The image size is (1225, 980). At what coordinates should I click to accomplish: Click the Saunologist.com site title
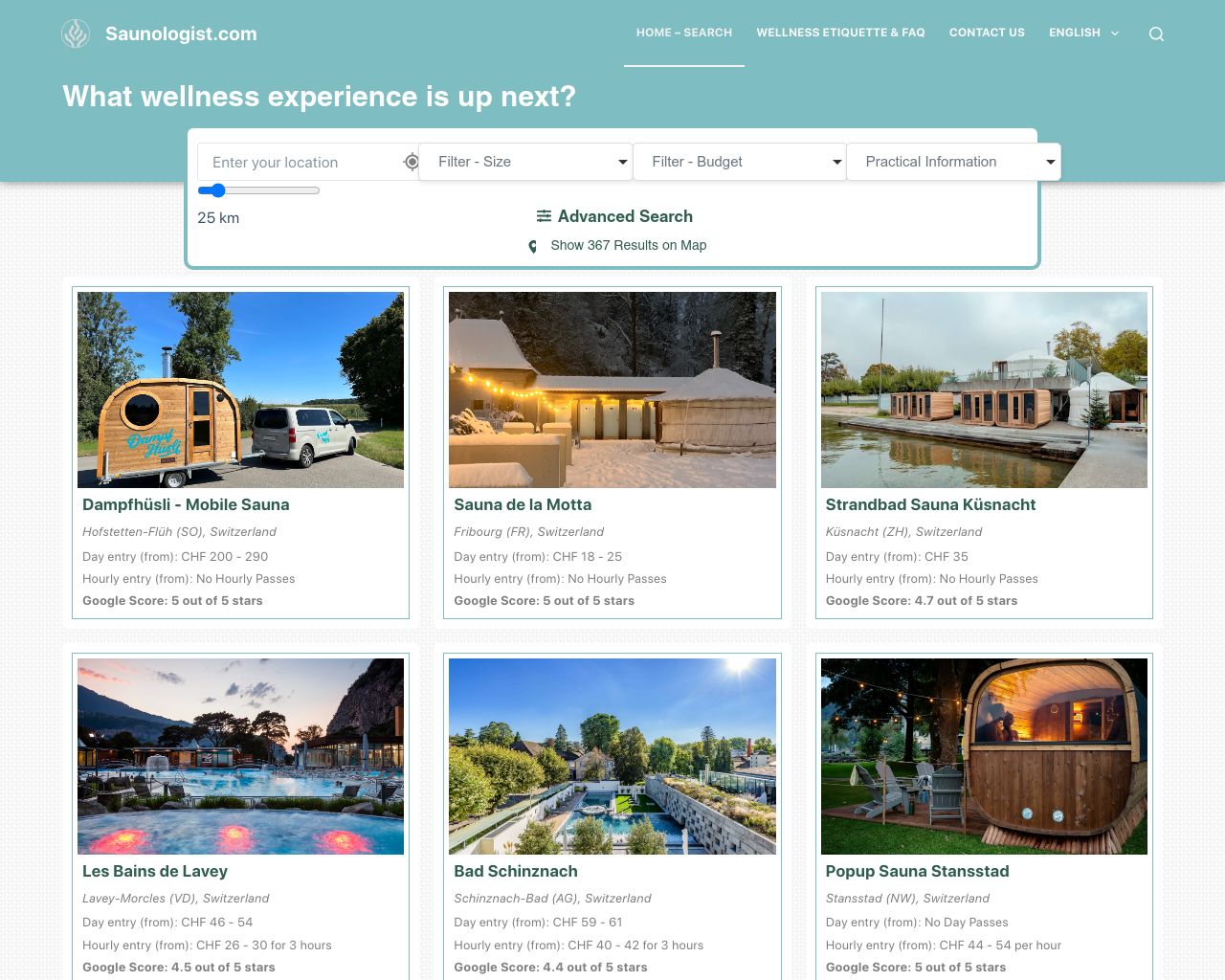click(181, 33)
